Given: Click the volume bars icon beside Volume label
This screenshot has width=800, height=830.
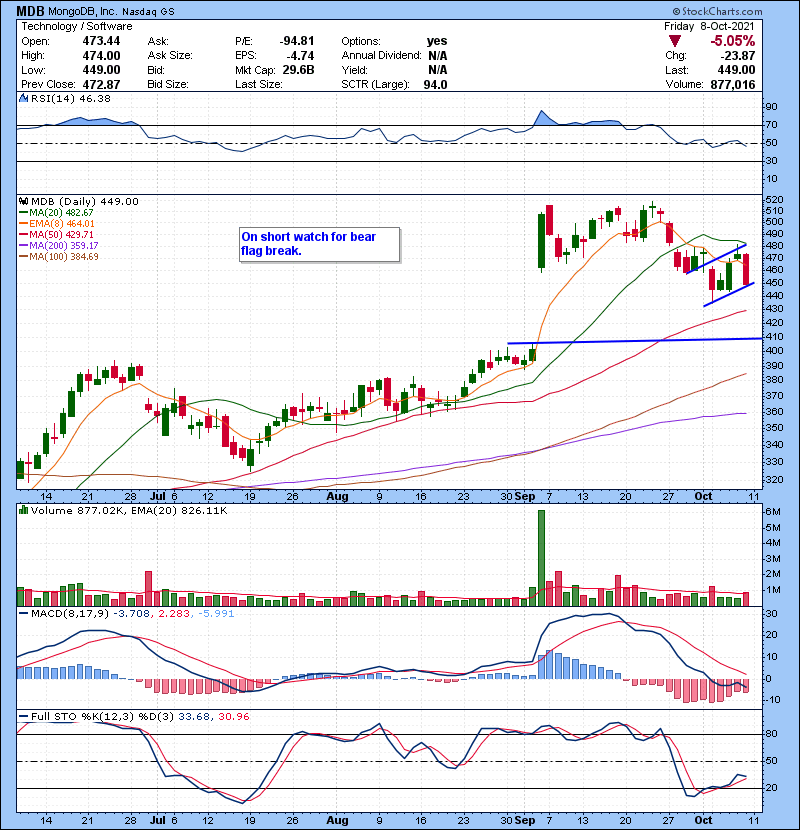Looking at the screenshot, I should [x=23, y=510].
